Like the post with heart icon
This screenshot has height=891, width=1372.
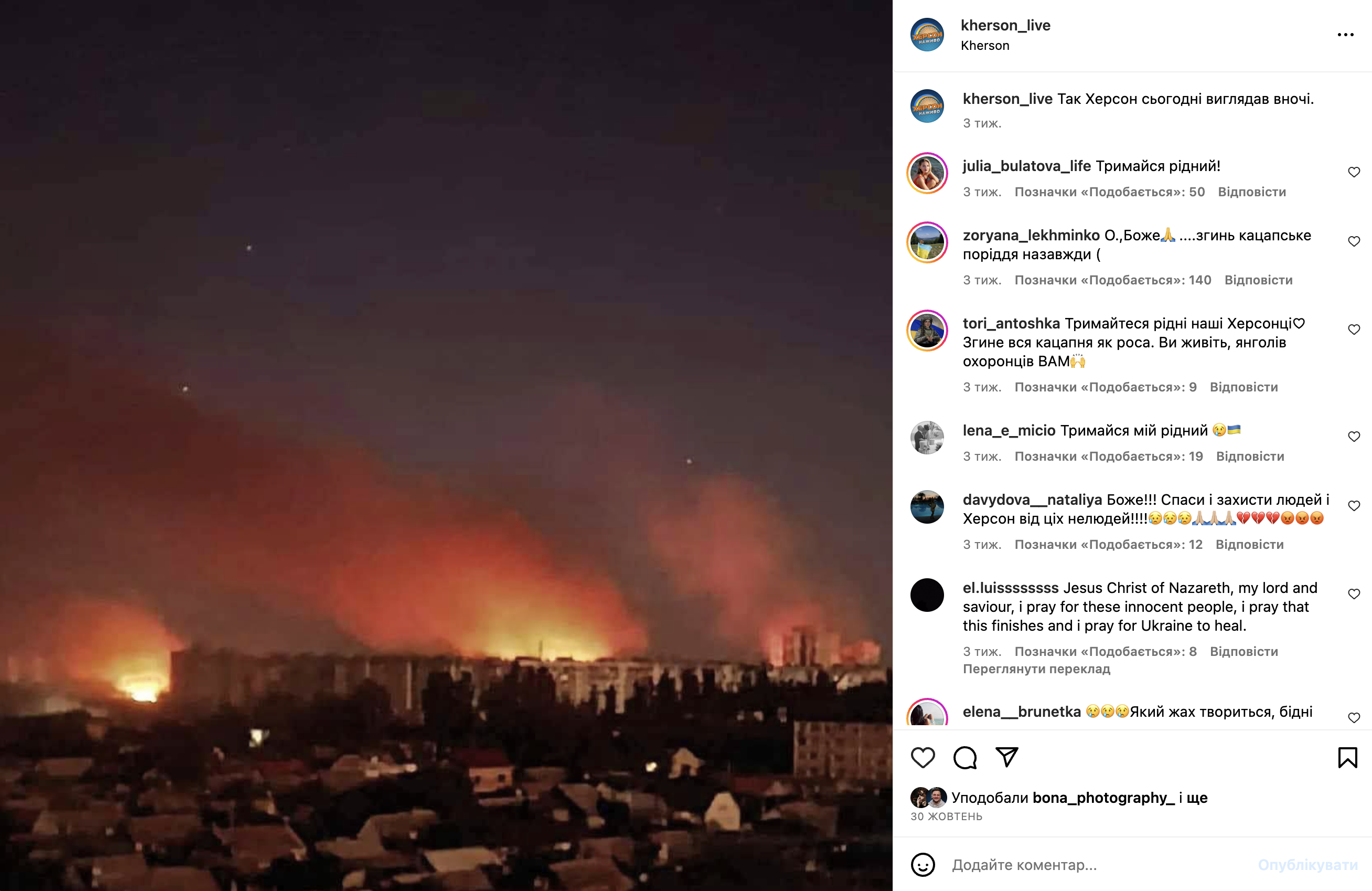tap(923, 757)
